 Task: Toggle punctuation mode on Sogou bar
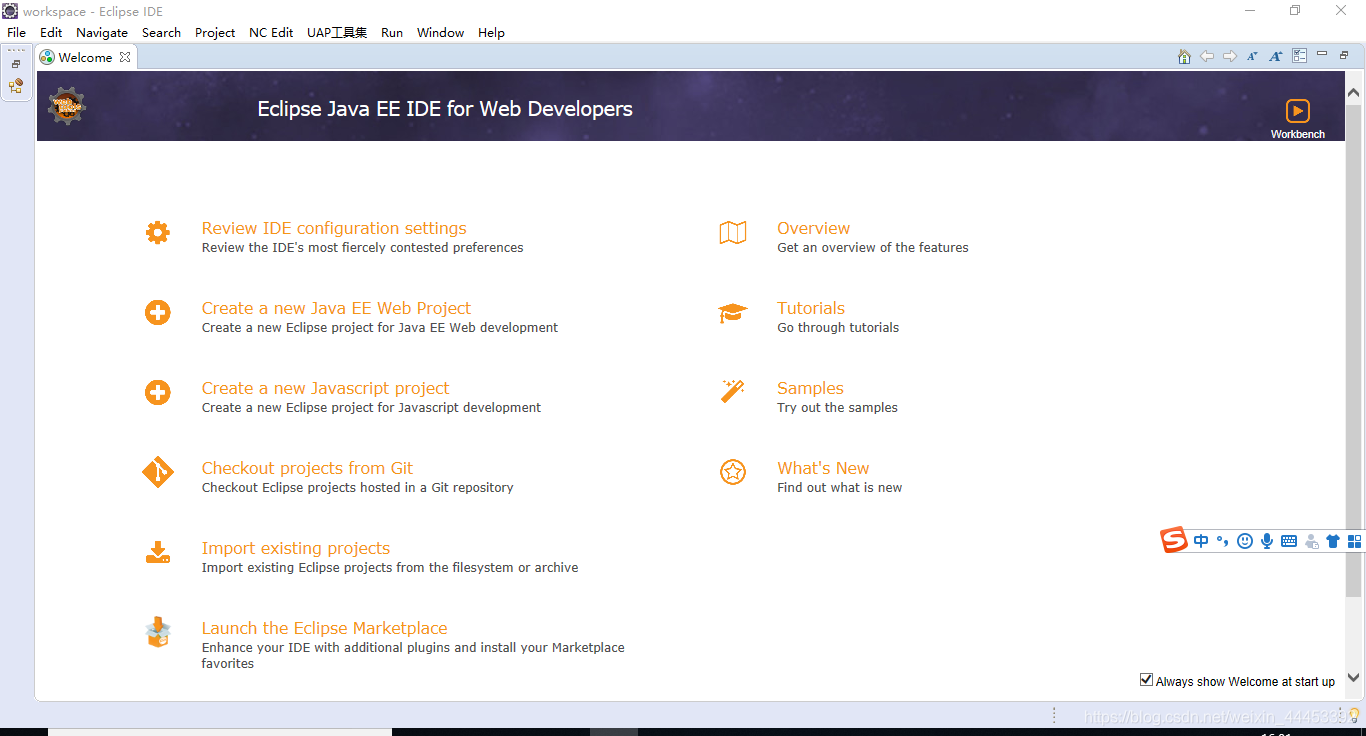pyautogui.click(x=1222, y=541)
